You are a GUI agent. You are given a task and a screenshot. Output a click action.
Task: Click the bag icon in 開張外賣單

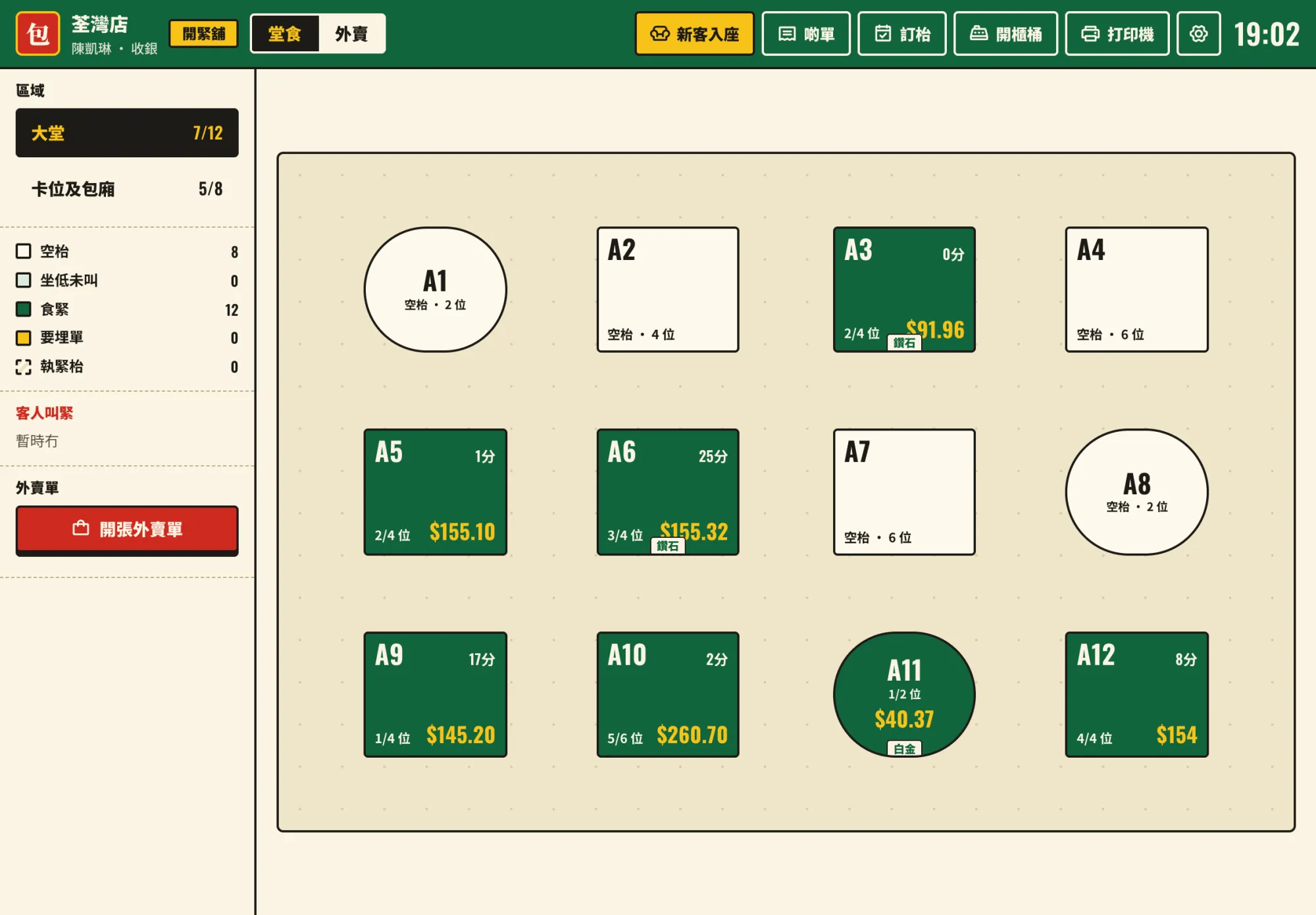(x=81, y=528)
